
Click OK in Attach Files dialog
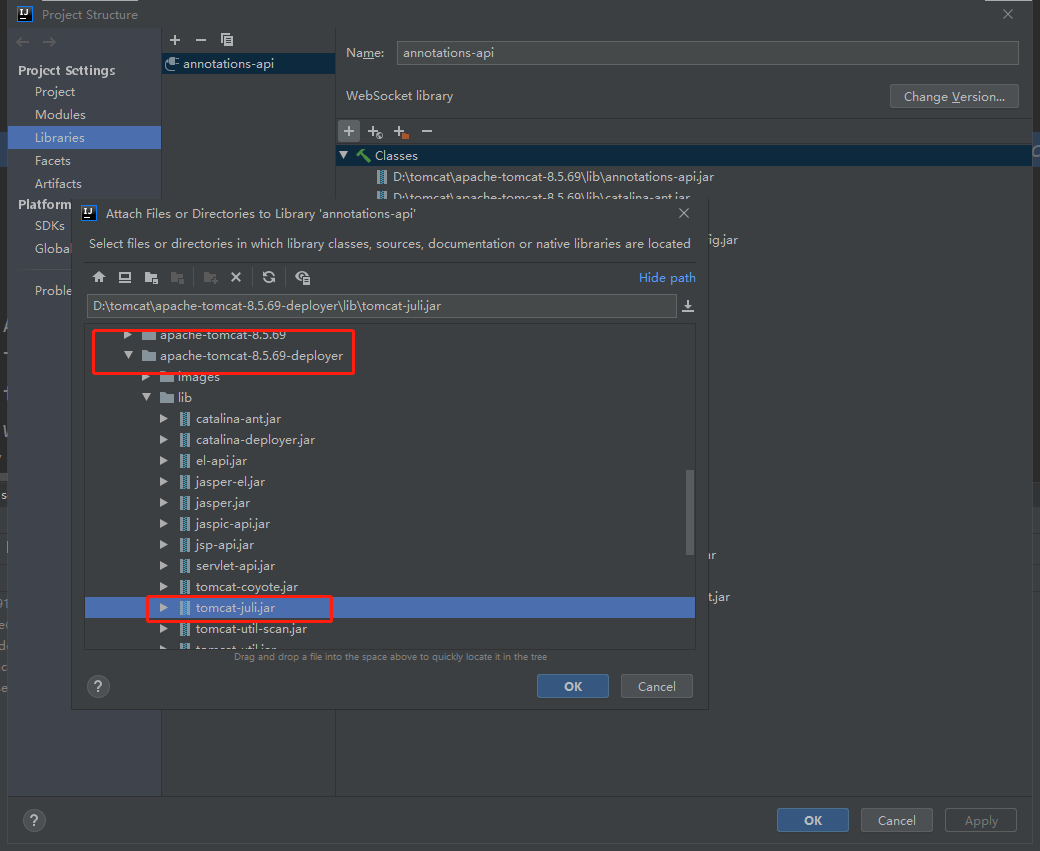pos(572,687)
